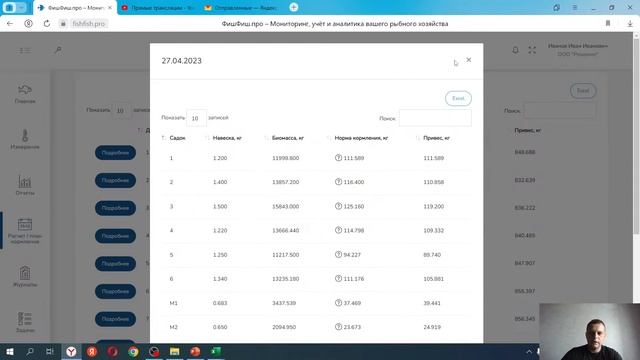Click Excel button on background page
The image size is (640, 360).
click(x=583, y=91)
